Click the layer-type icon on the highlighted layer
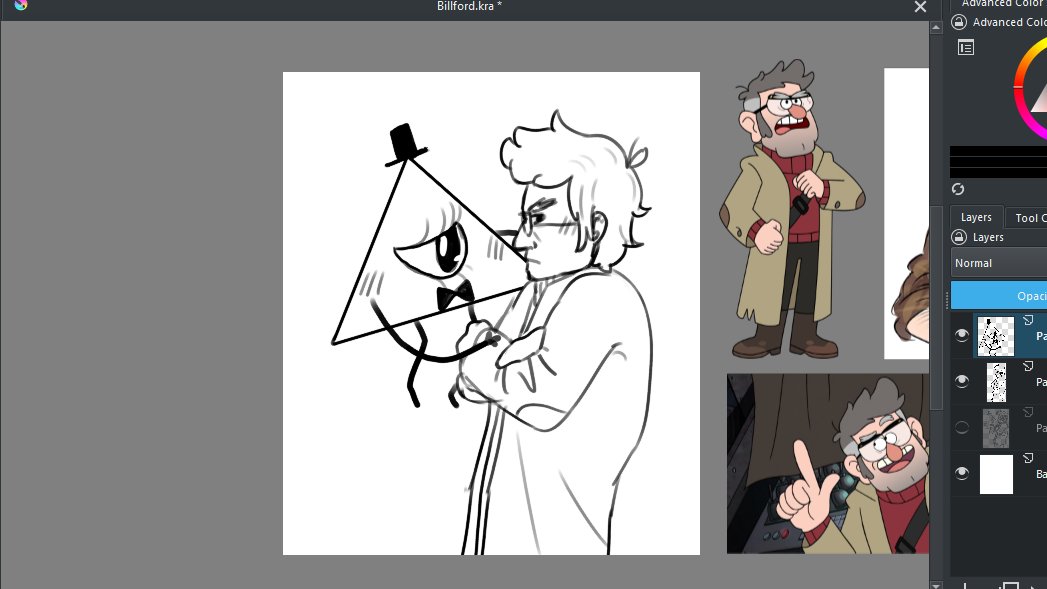1047x589 pixels. pyautogui.click(x=1028, y=320)
